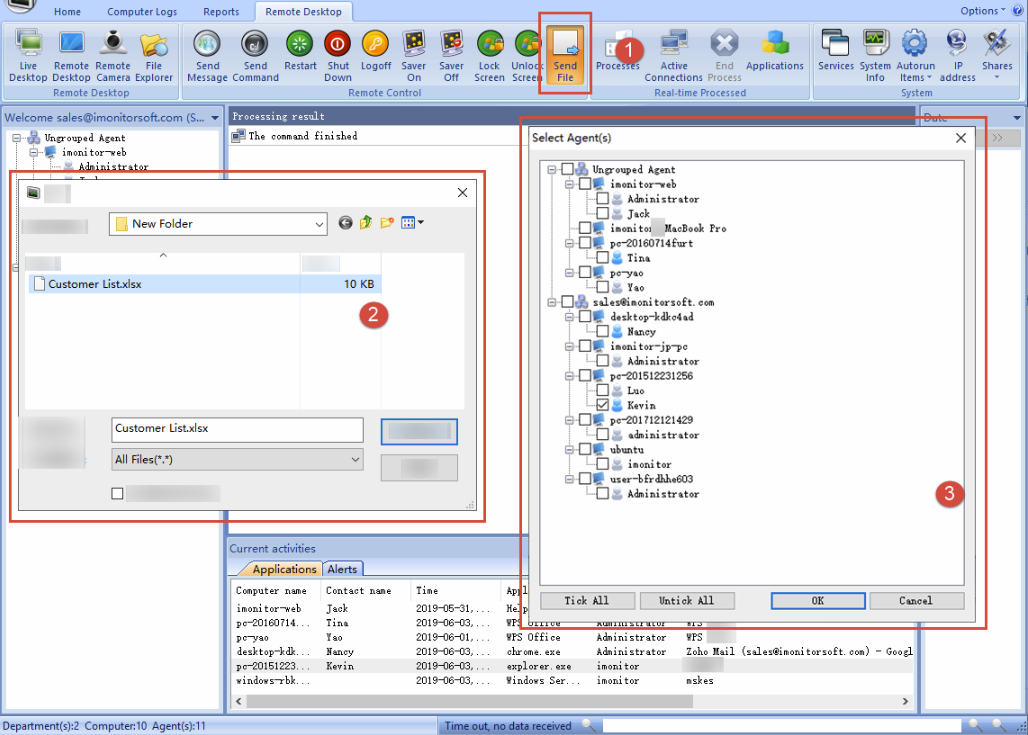Tick sales@imonitorsoft.com group checkbox

pyautogui.click(x=568, y=302)
